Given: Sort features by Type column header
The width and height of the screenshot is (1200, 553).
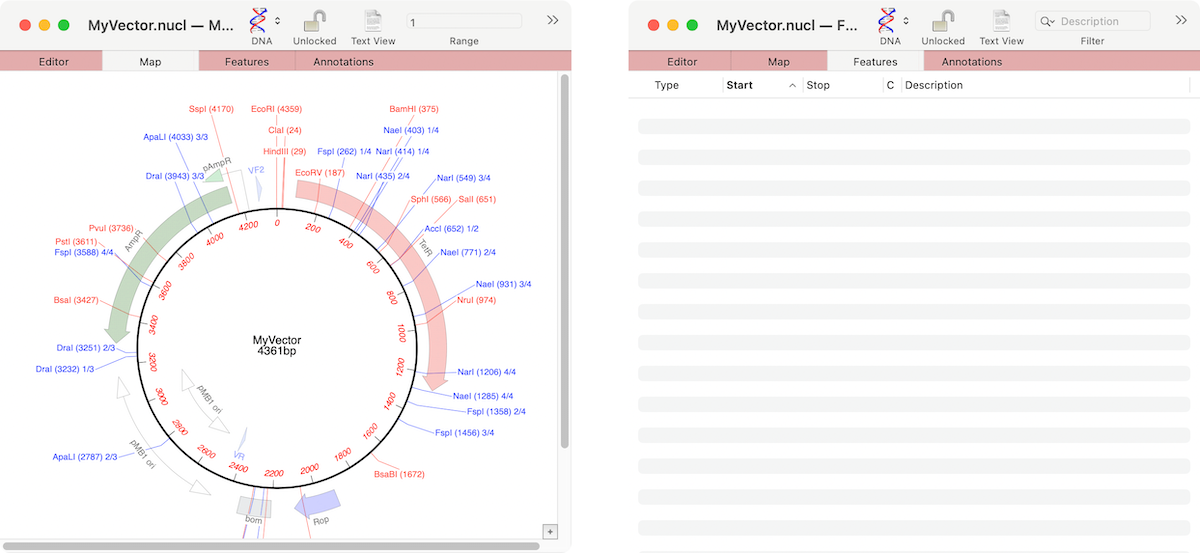Looking at the screenshot, I should (x=667, y=85).
